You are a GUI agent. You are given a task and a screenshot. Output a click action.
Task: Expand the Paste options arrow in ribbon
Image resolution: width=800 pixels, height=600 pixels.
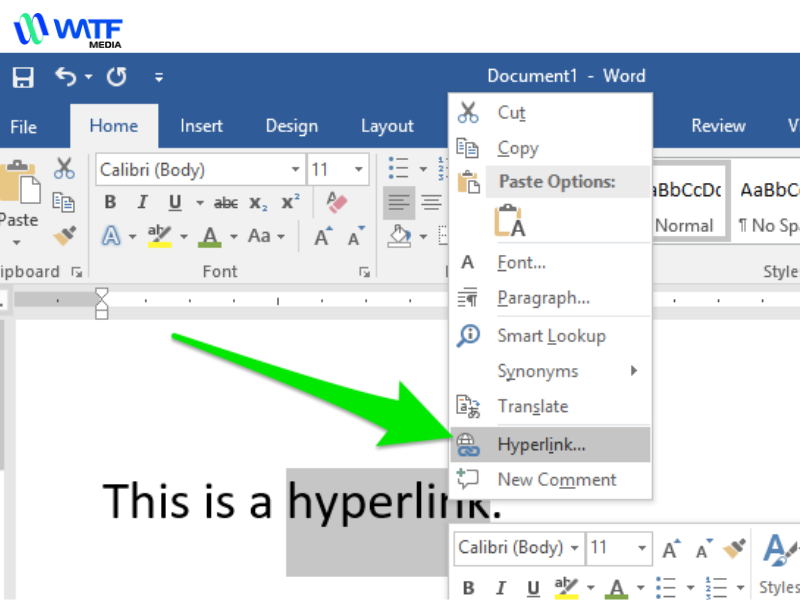(17, 243)
